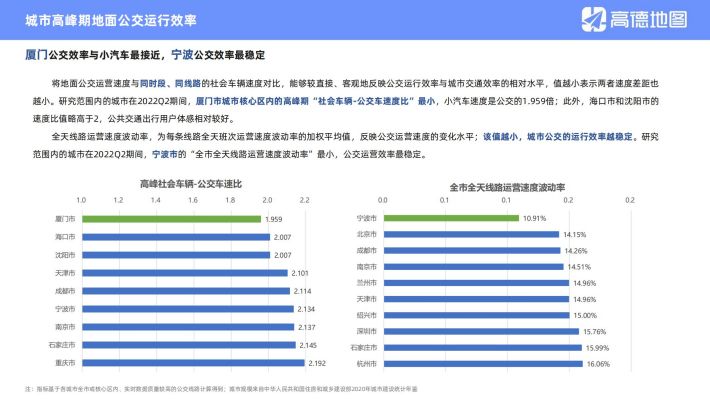
Task: Click the slide title 城市高峰期地面公交运行效率
Action: click(x=111, y=20)
